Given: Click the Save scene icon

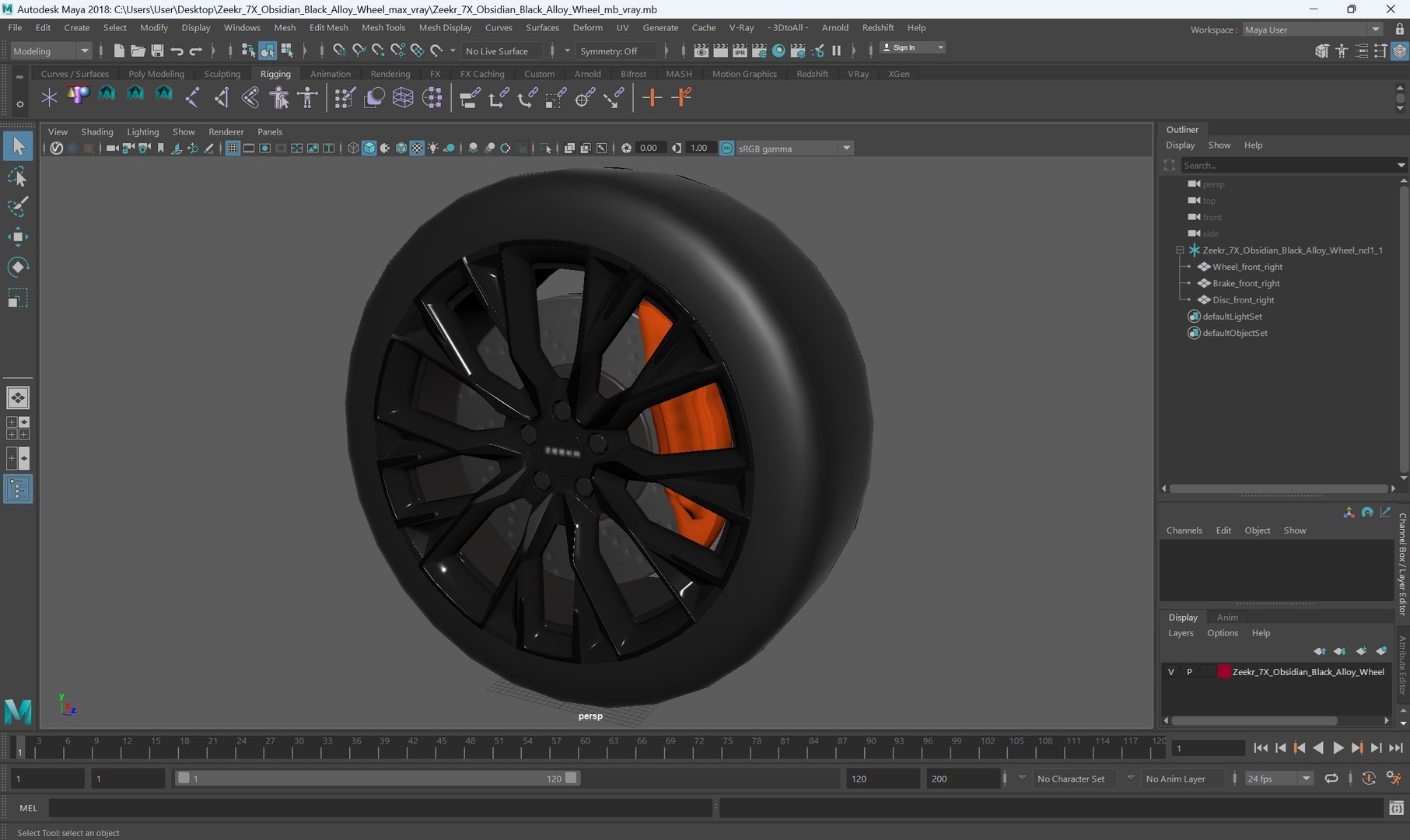Looking at the screenshot, I should coord(157,51).
